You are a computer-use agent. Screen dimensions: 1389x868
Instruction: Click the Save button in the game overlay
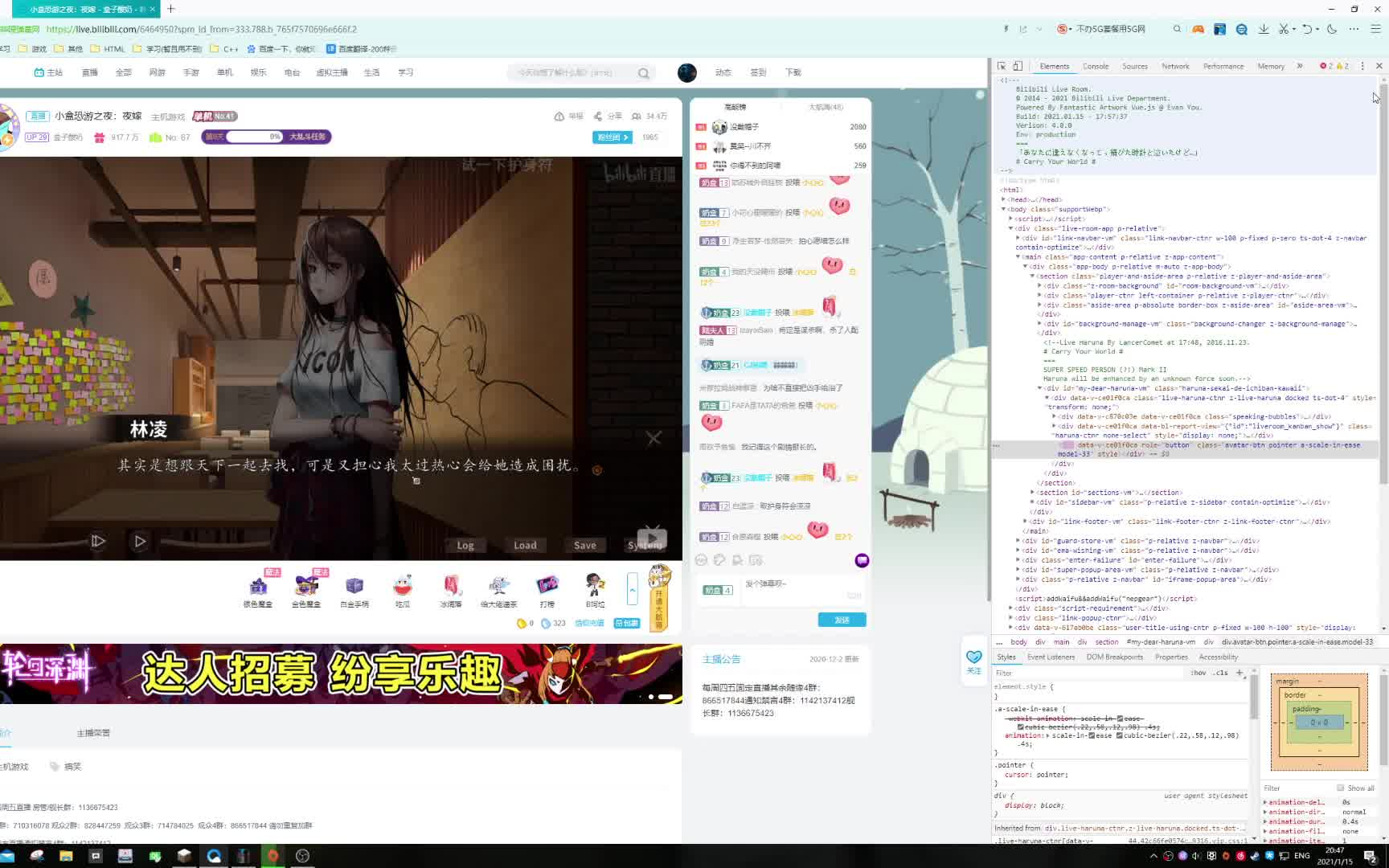[585, 545]
